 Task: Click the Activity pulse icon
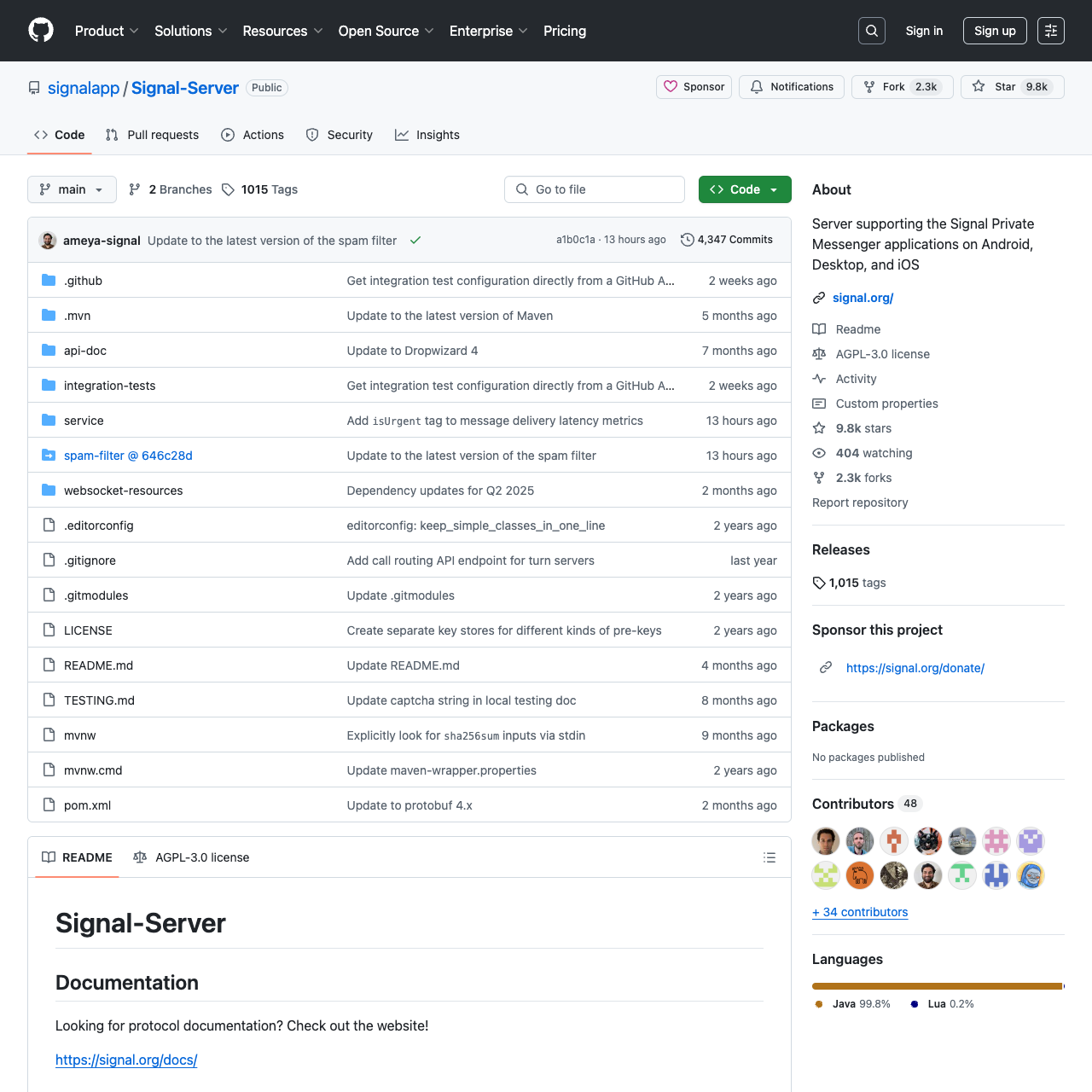[819, 379]
